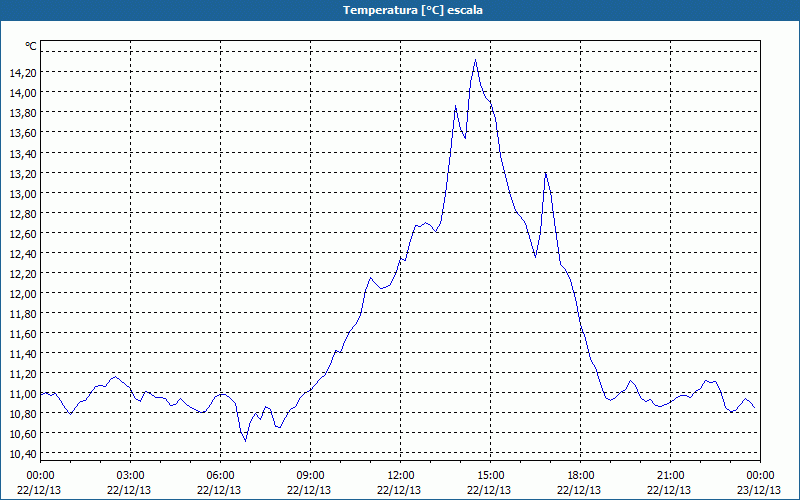
Task: Click the 12,40 y-axis label
Action: point(23,253)
